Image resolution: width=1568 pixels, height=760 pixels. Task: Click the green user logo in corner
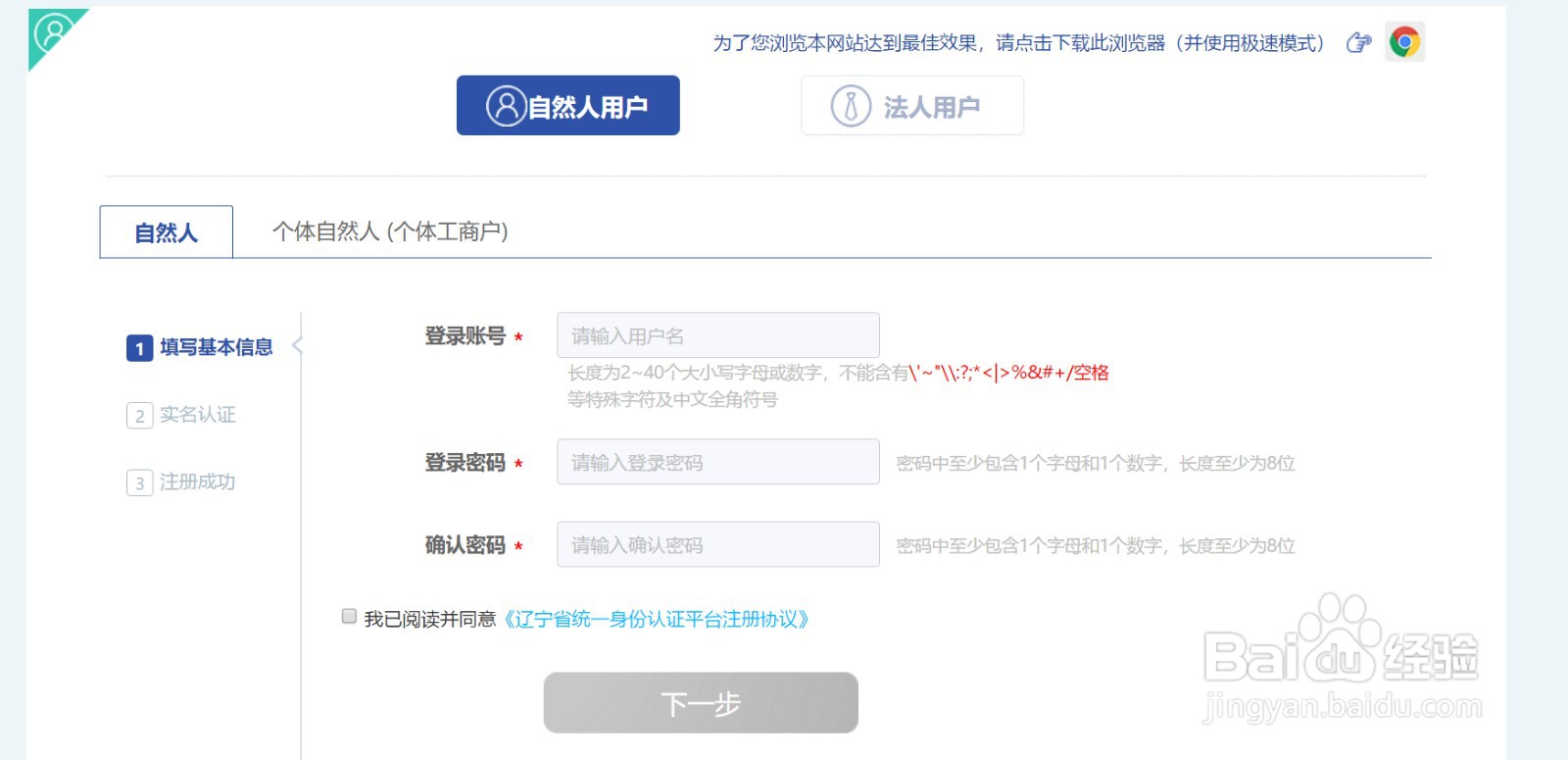pos(53,34)
